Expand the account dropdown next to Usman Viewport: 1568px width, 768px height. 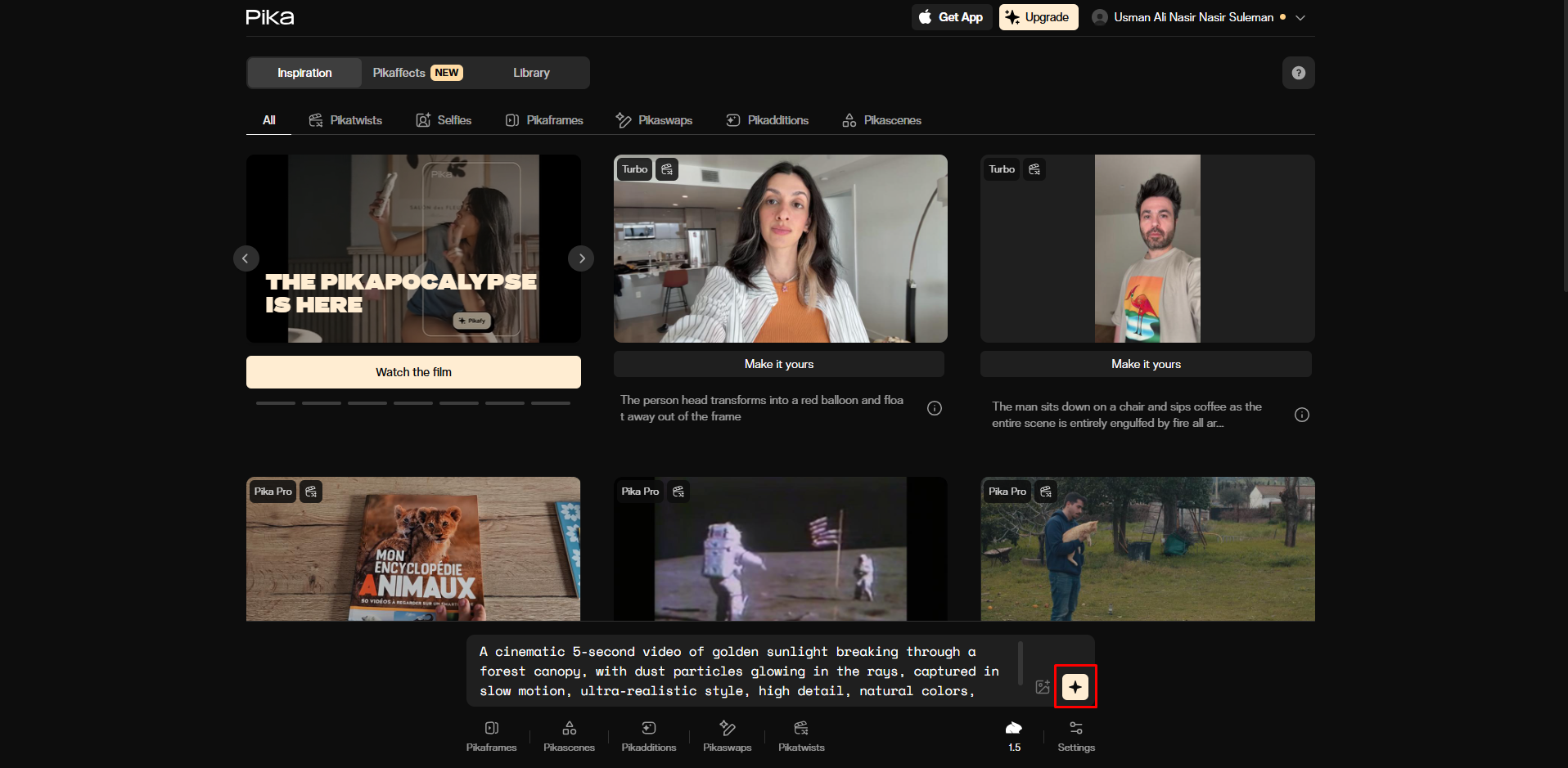[1301, 16]
